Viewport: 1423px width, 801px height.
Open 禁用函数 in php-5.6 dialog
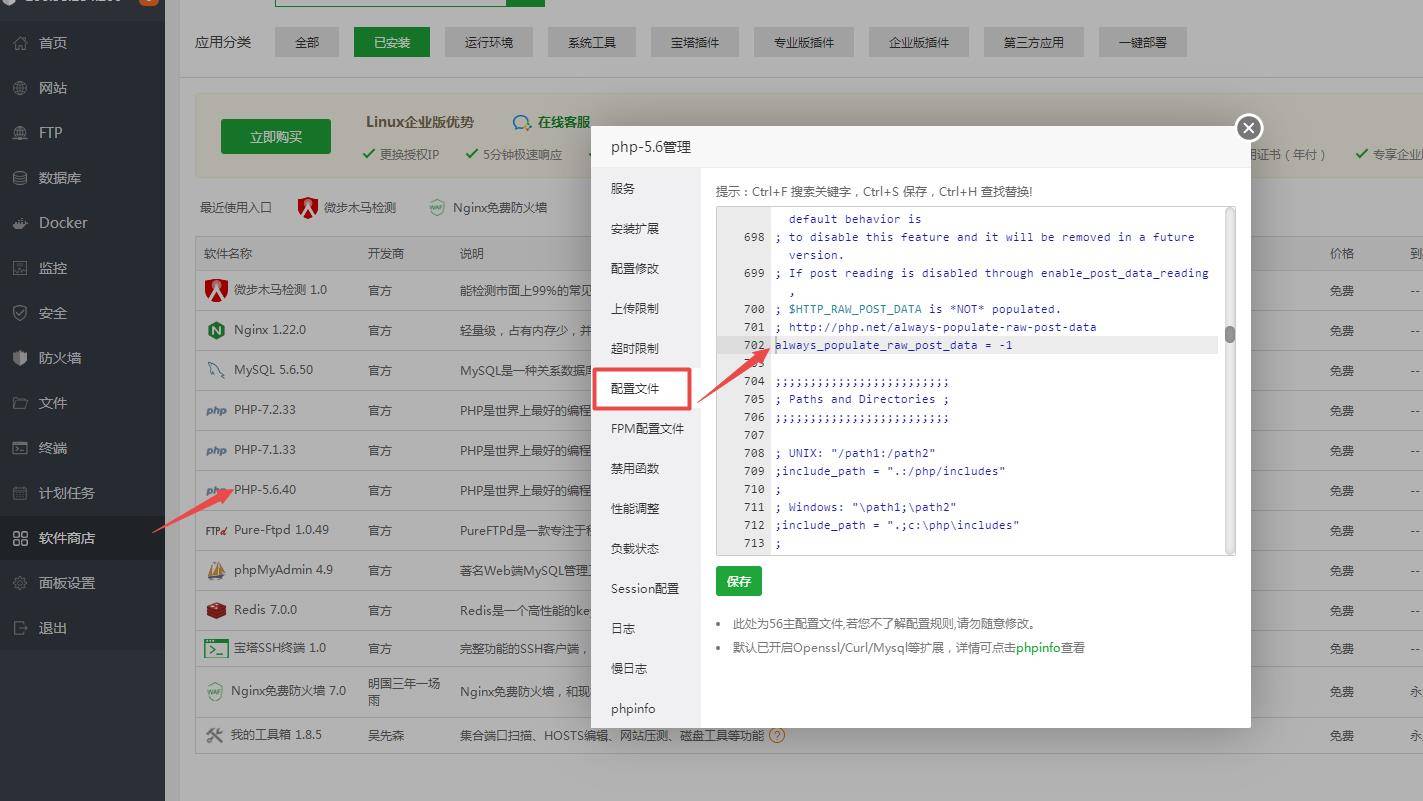click(646, 468)
